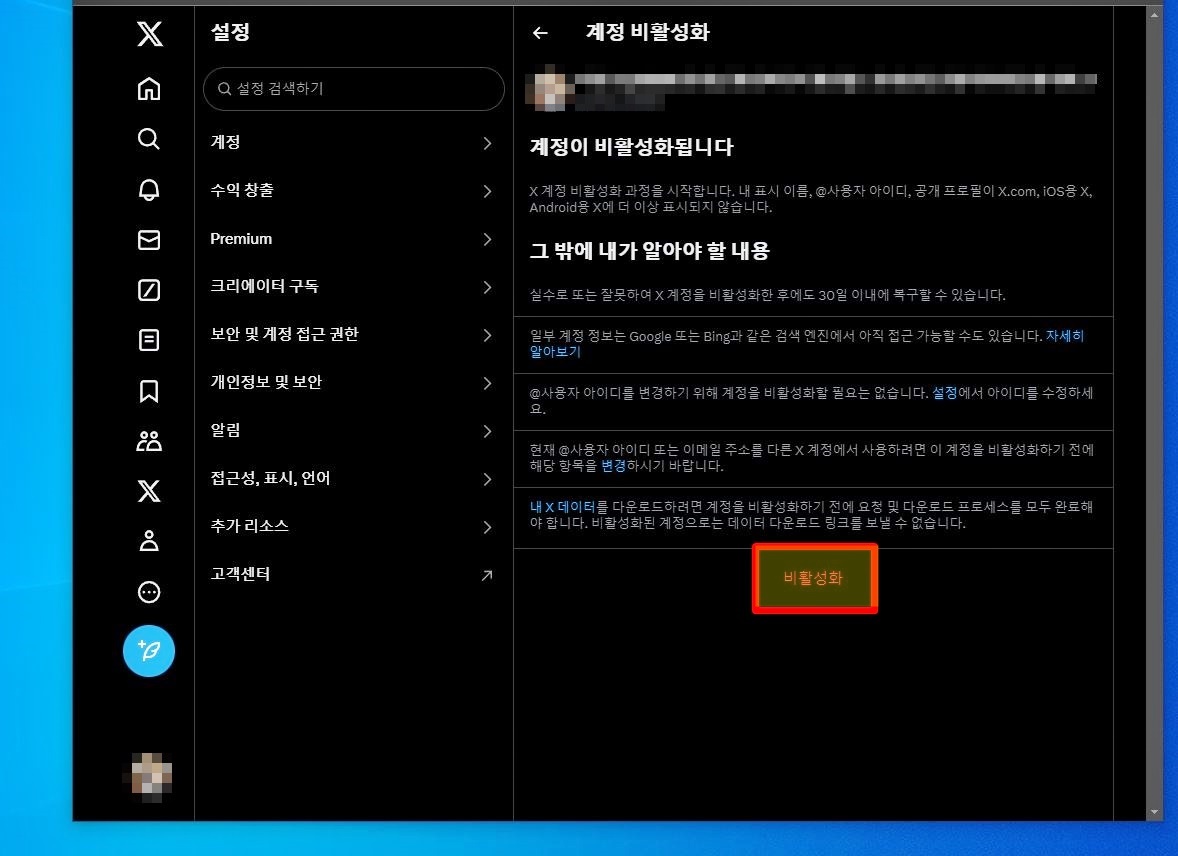
Task: Open 크리에이터 구독 settings section
Action: (353, 287)
